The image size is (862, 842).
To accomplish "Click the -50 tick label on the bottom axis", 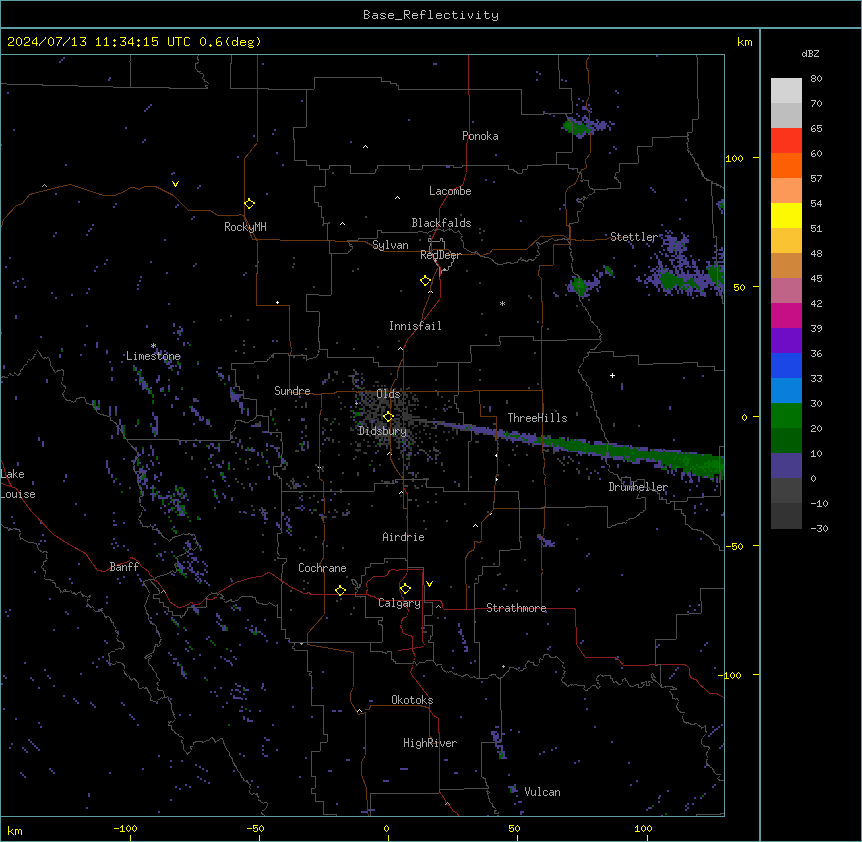I will 255,828.
